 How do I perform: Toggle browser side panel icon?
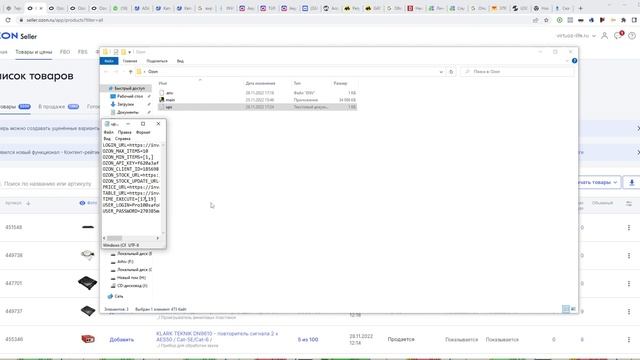(634, 20)
